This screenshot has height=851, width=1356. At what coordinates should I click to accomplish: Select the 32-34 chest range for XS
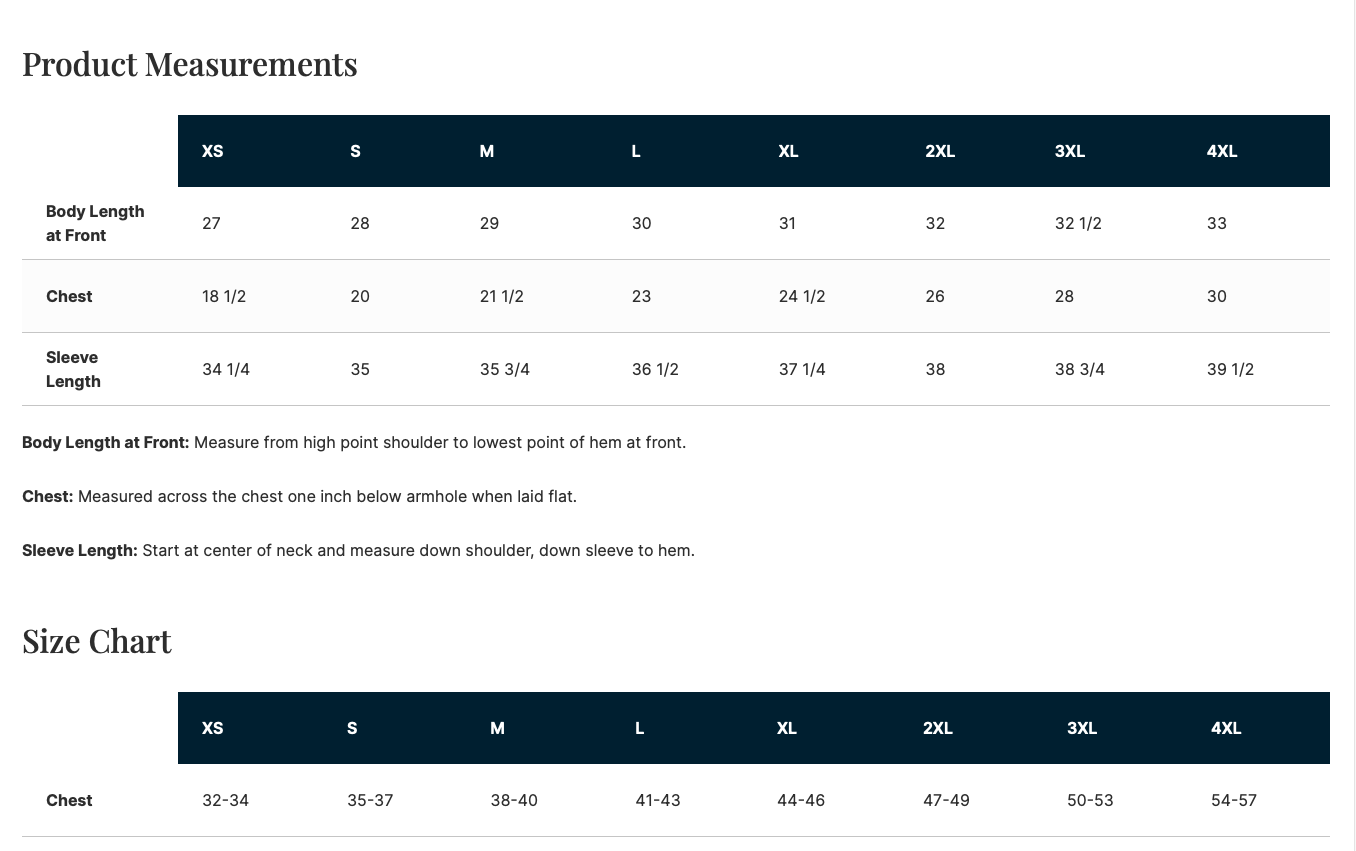[x=225, y=800]
